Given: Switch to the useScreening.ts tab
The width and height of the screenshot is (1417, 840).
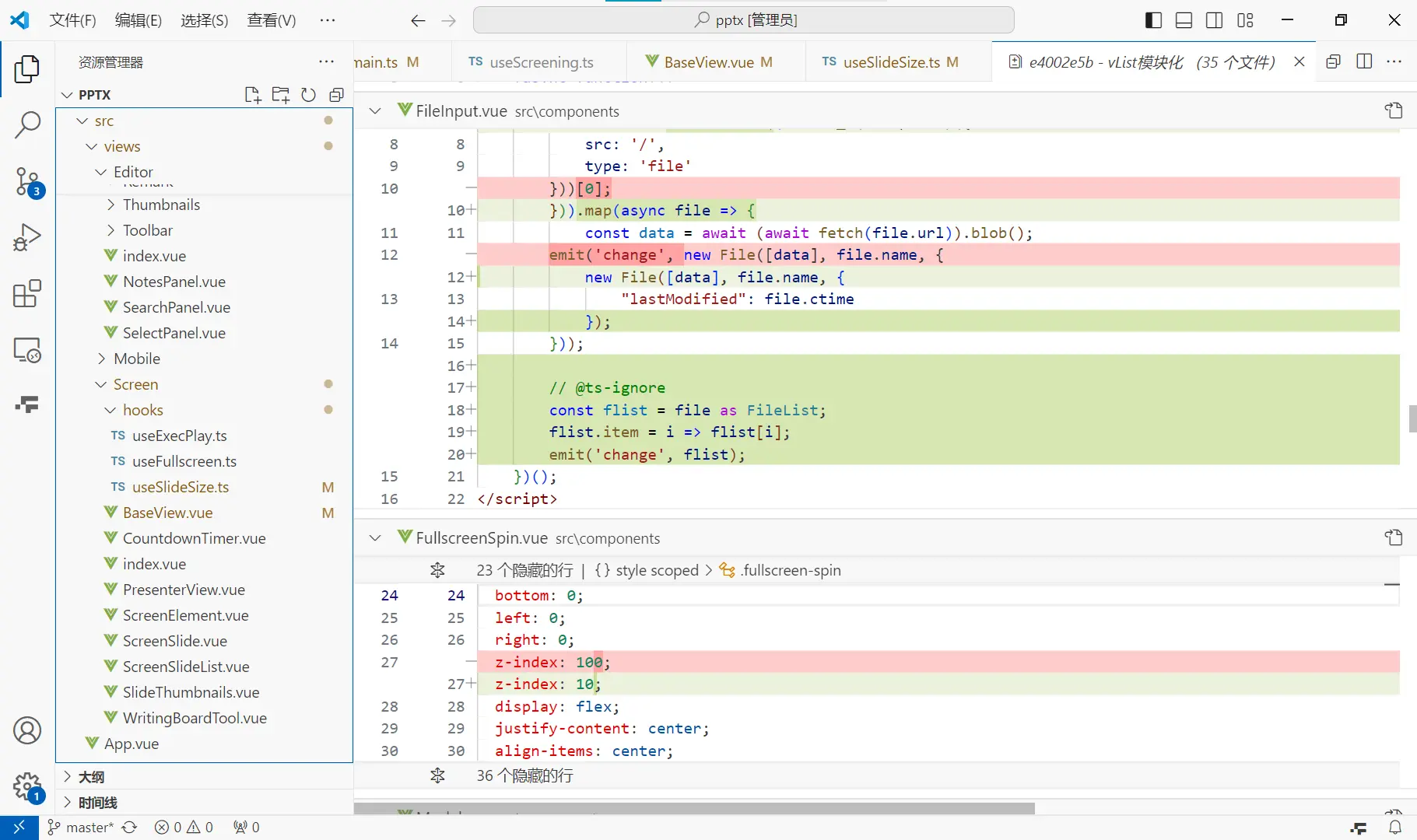Looking at the screenshot, I should pyautogui.click(x=538, y=62).
